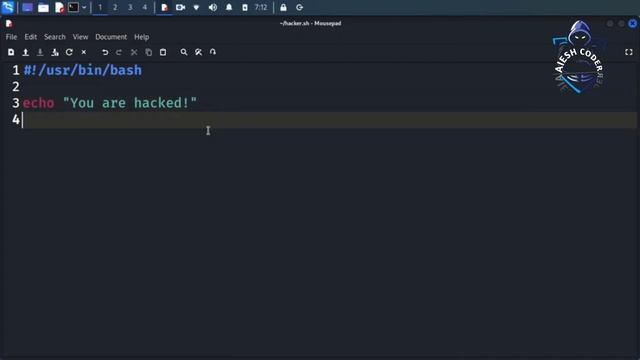Launch terminal emulator from the panel
The height and width of the screenshot is (360, 640).
pyautogui.click(x=73, y=7)
